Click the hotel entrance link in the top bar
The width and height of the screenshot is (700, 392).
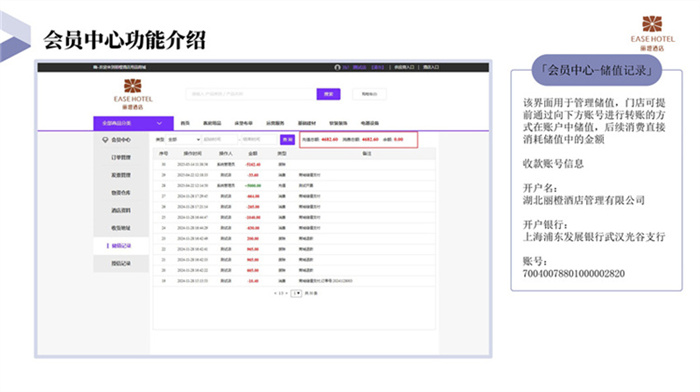tap(431, 67)
